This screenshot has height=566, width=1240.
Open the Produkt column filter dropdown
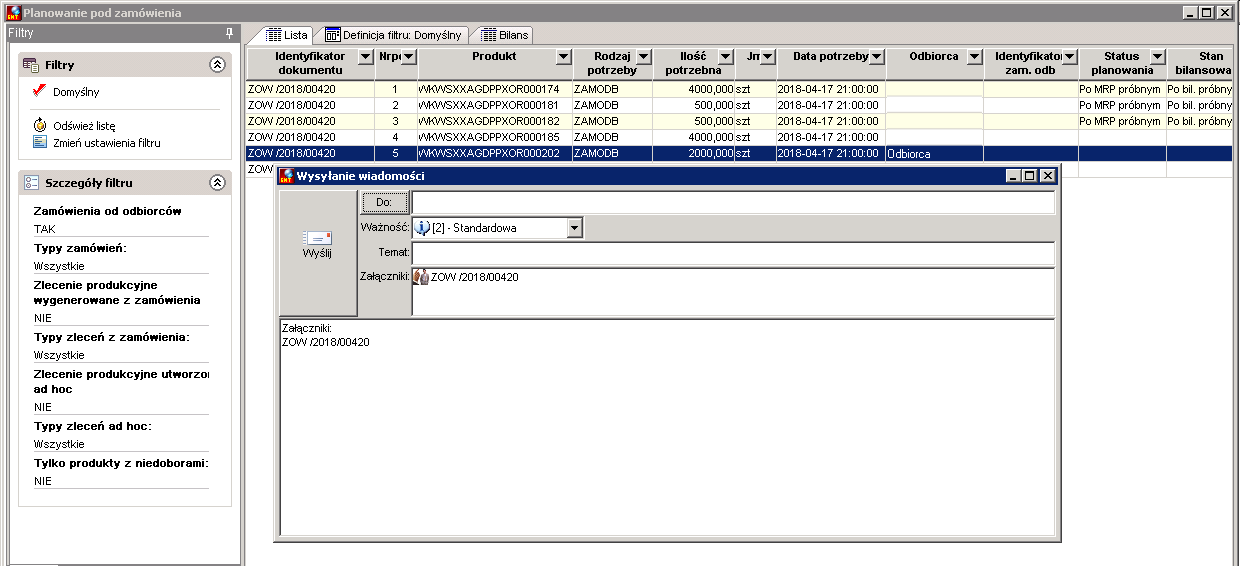(x=563, y=57)
